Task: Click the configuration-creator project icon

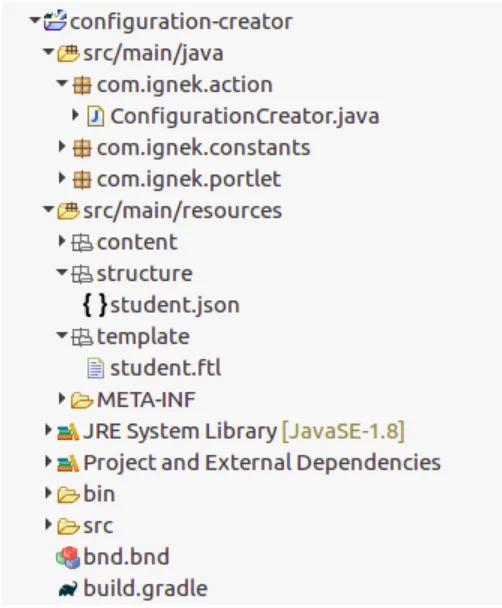Action: point(55,21)
